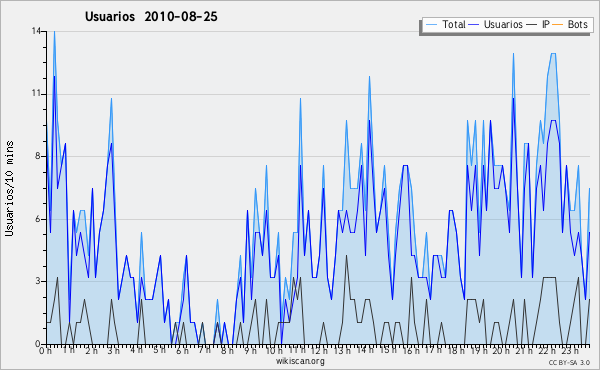Screen dimensions: 600x370
Task: Click the '7 h' x-axis label
Action: click(204, 350)
